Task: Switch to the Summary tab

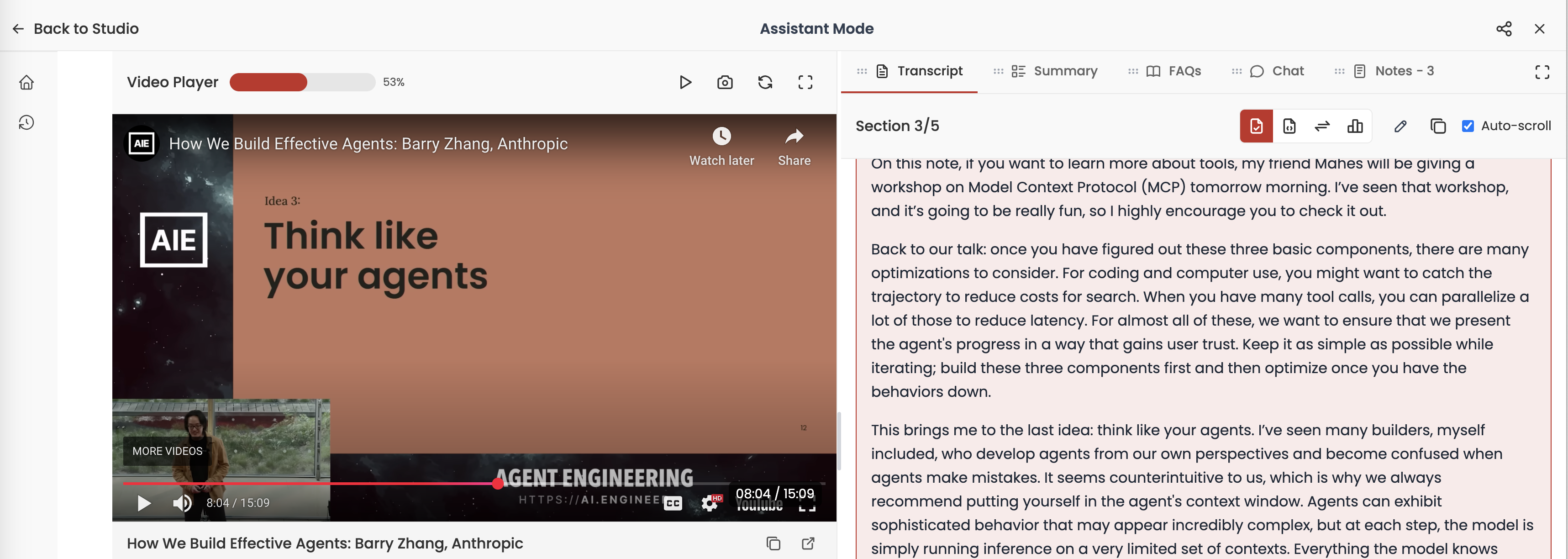Action: coord(1054,71)
